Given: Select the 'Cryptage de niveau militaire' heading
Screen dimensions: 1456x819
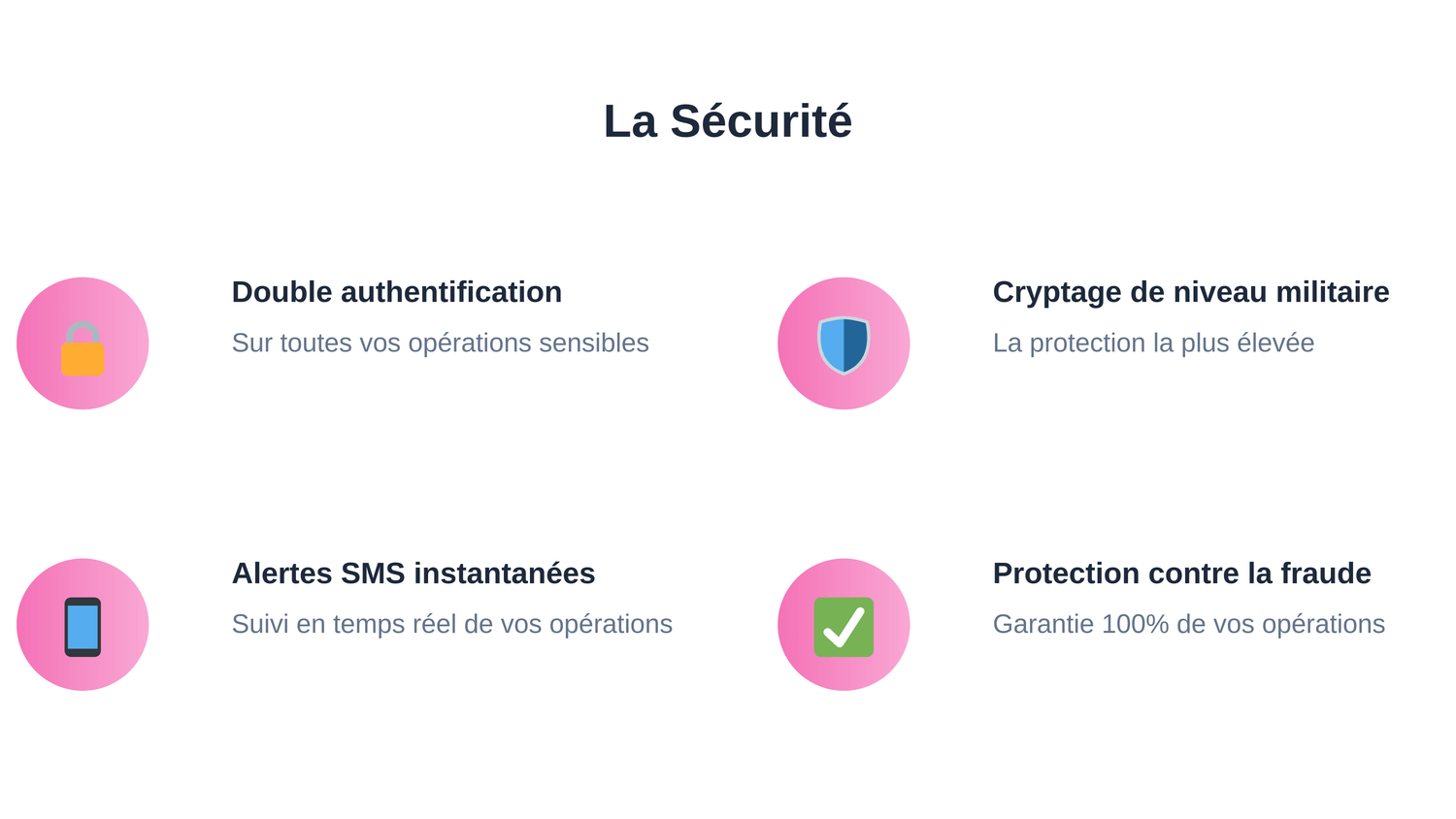Looking at the screenshot, I should point(1190,292).
